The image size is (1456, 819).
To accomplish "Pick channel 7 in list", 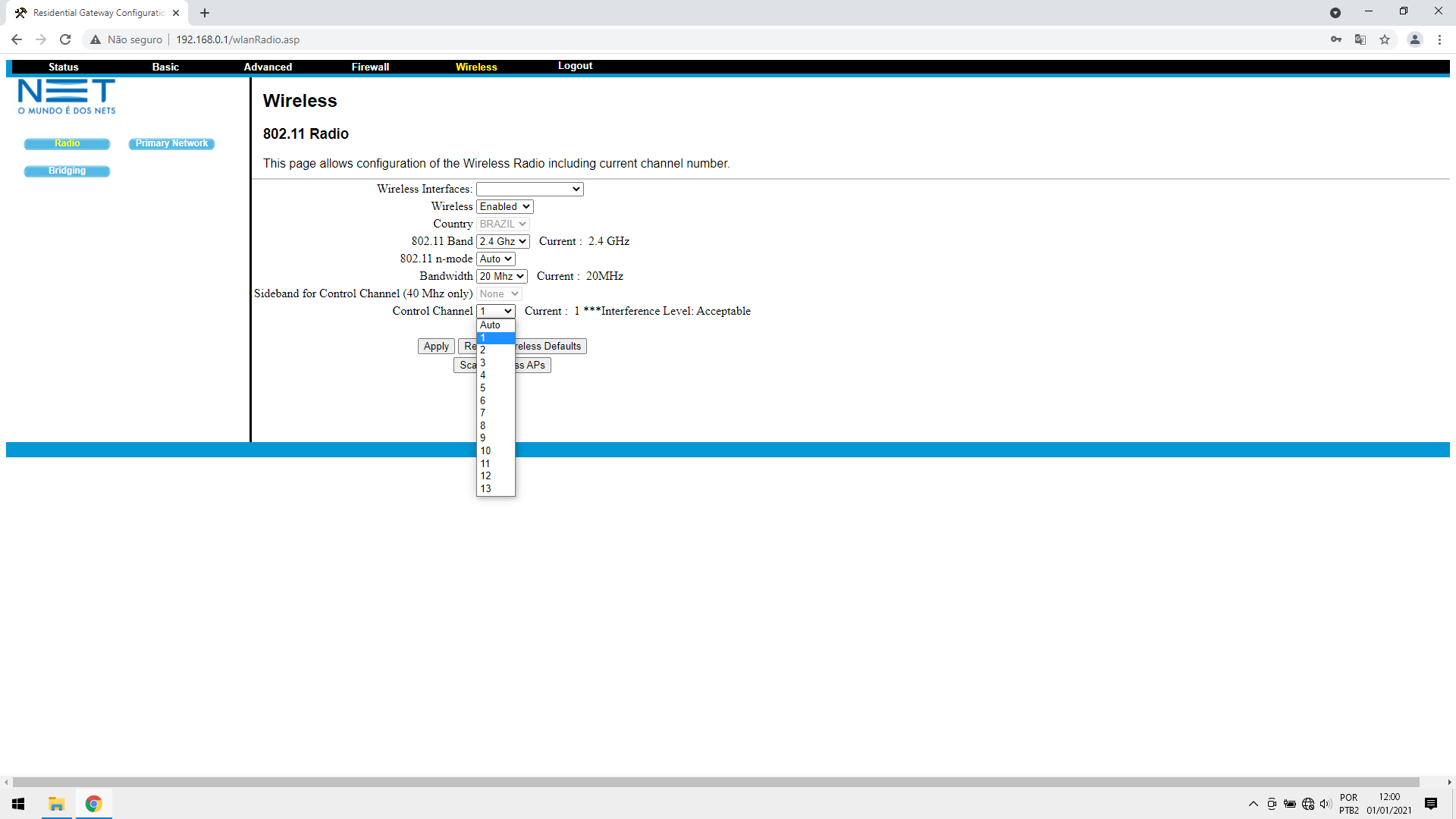I will (x=496, y=413).
